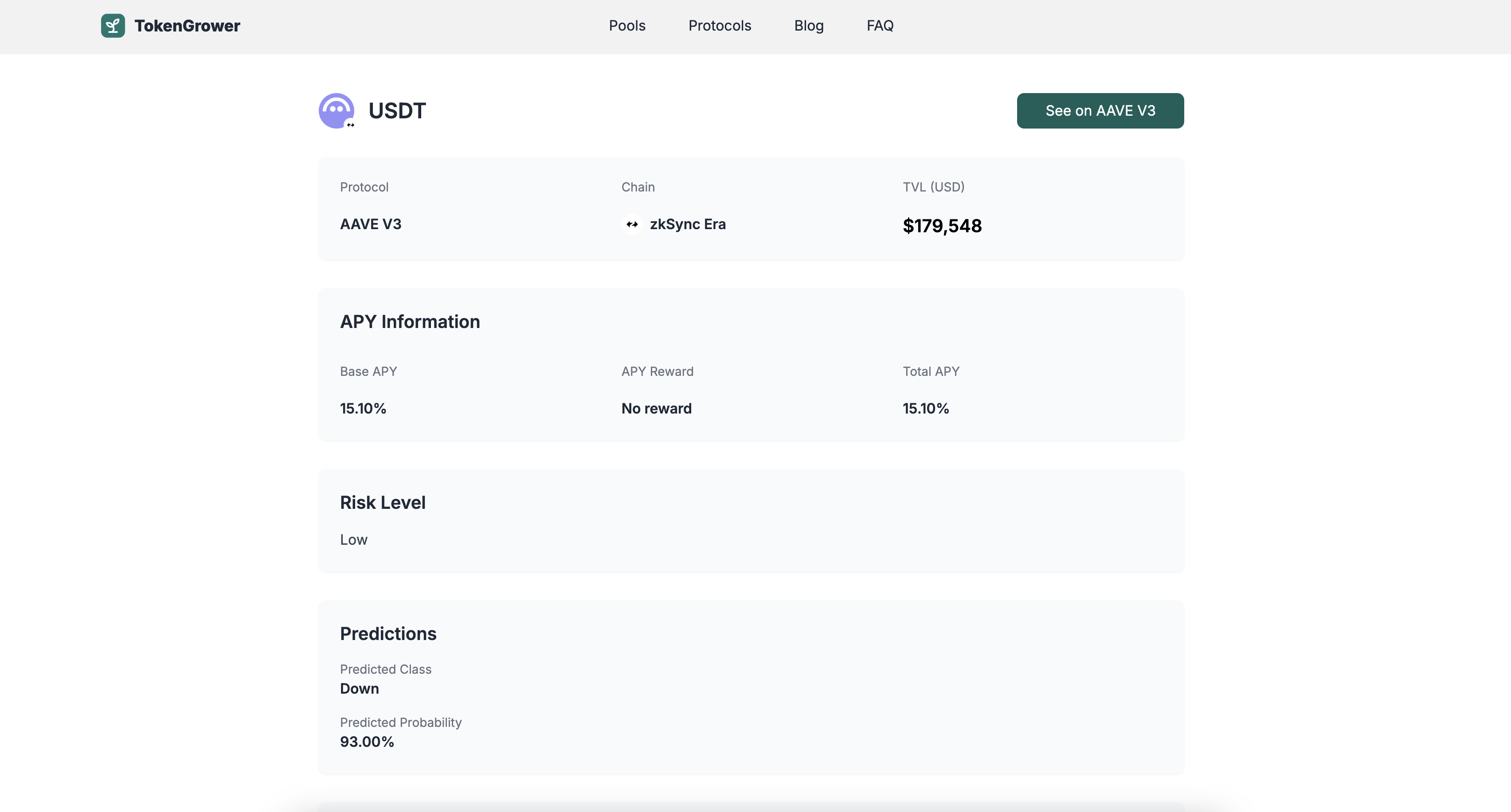Click the 93.00% predicted probability value

(x=367, y=742)
